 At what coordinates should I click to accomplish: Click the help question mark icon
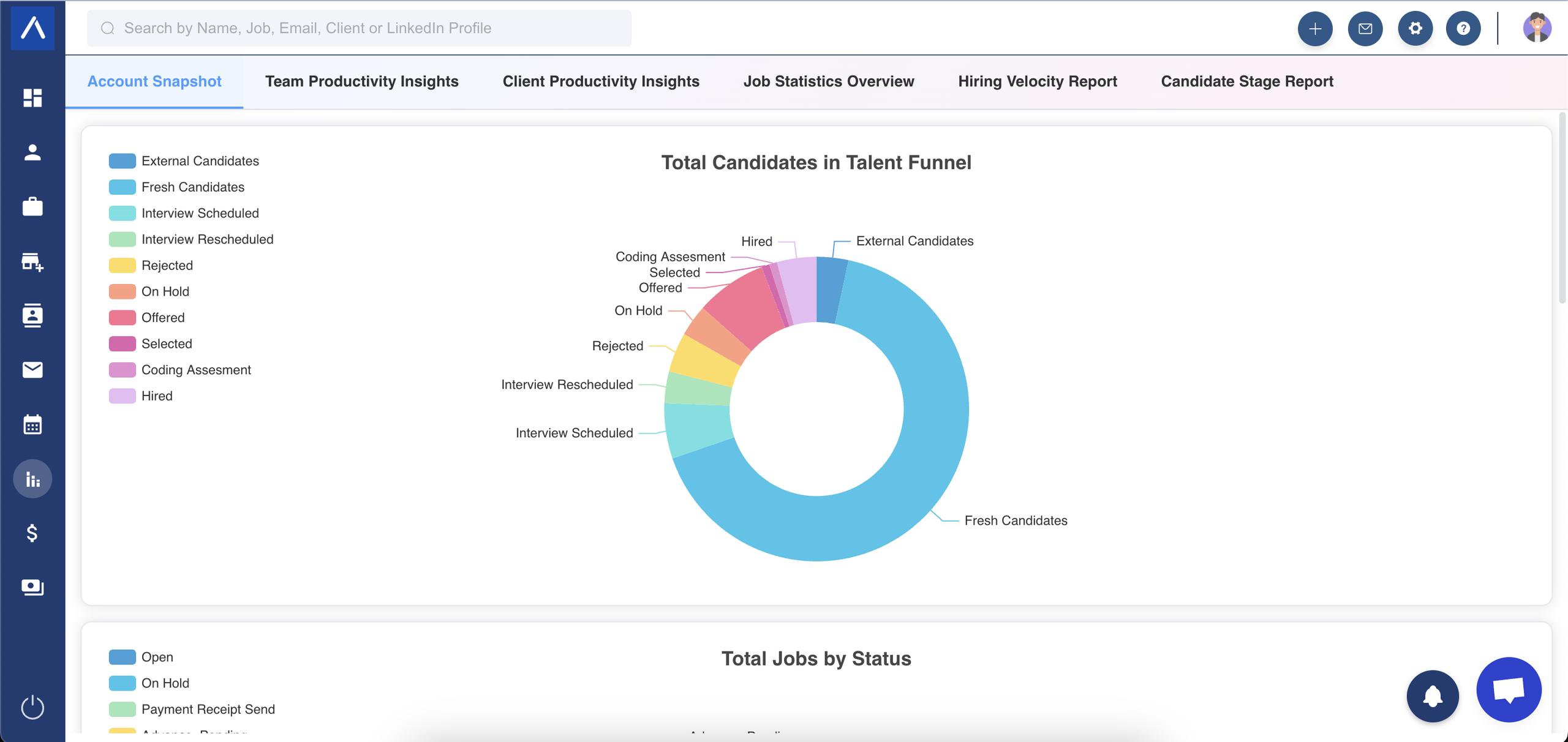[x=1463, y=29]
